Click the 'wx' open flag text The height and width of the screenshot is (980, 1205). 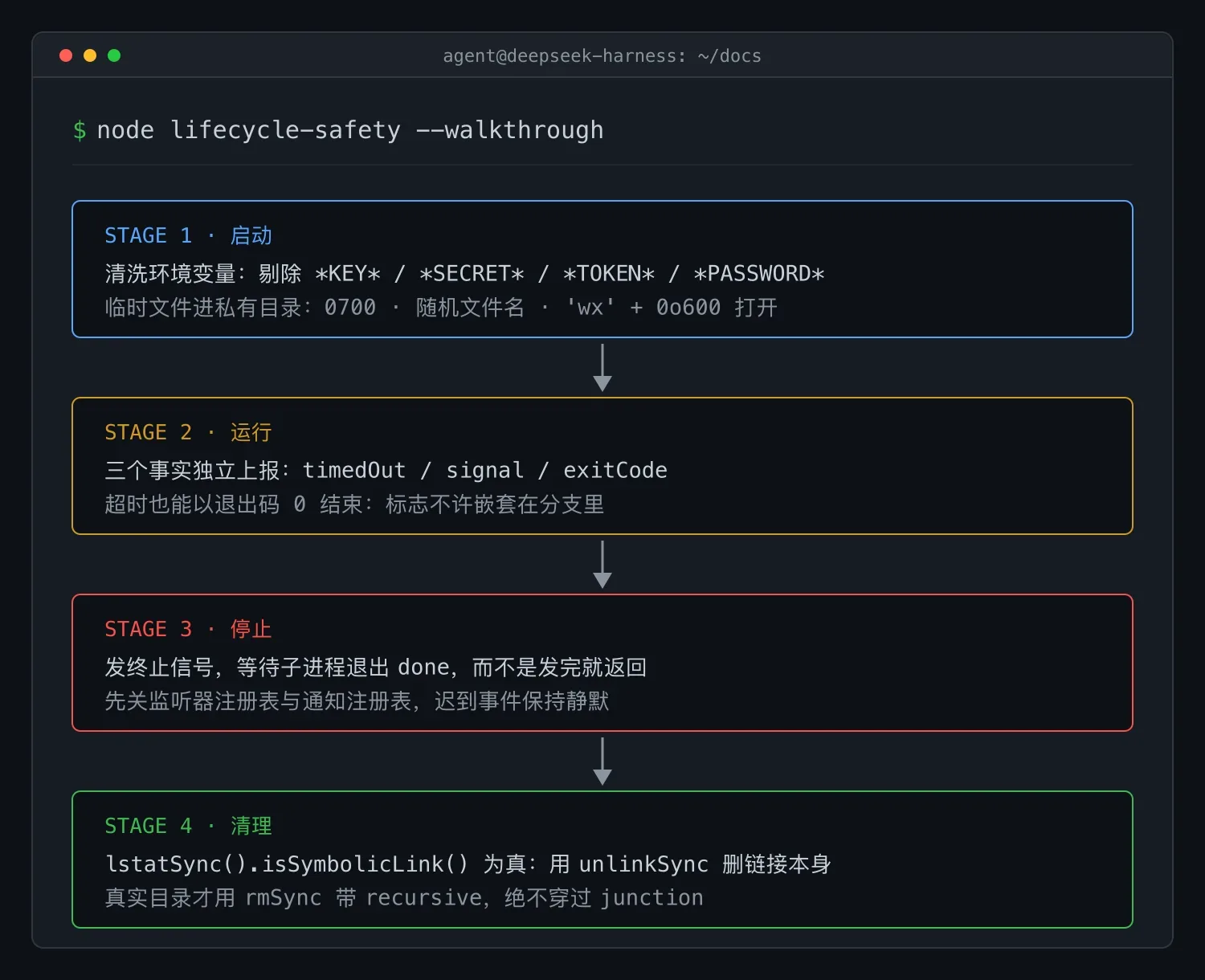[590, 308]
